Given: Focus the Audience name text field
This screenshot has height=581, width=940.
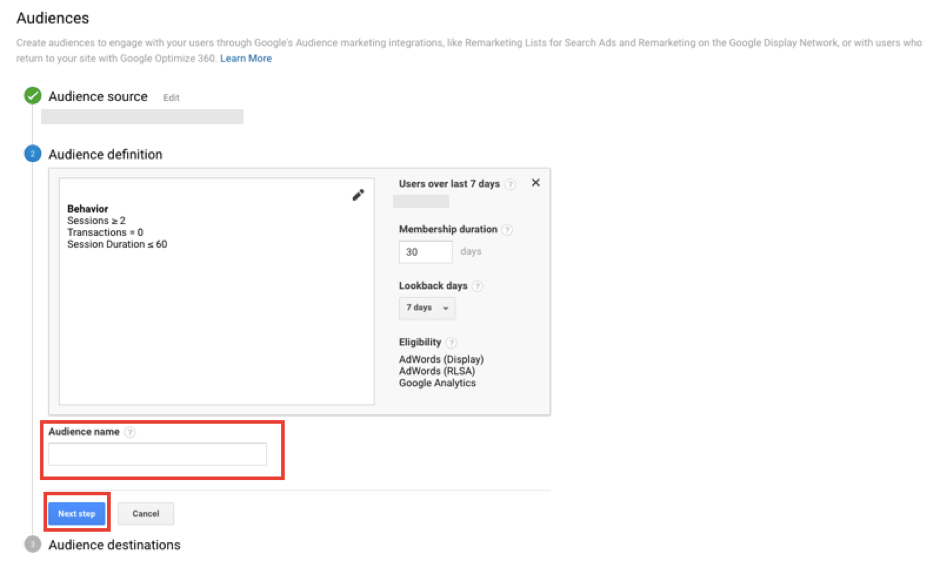Looking at the screenshot, I should [x=157, y=455].
